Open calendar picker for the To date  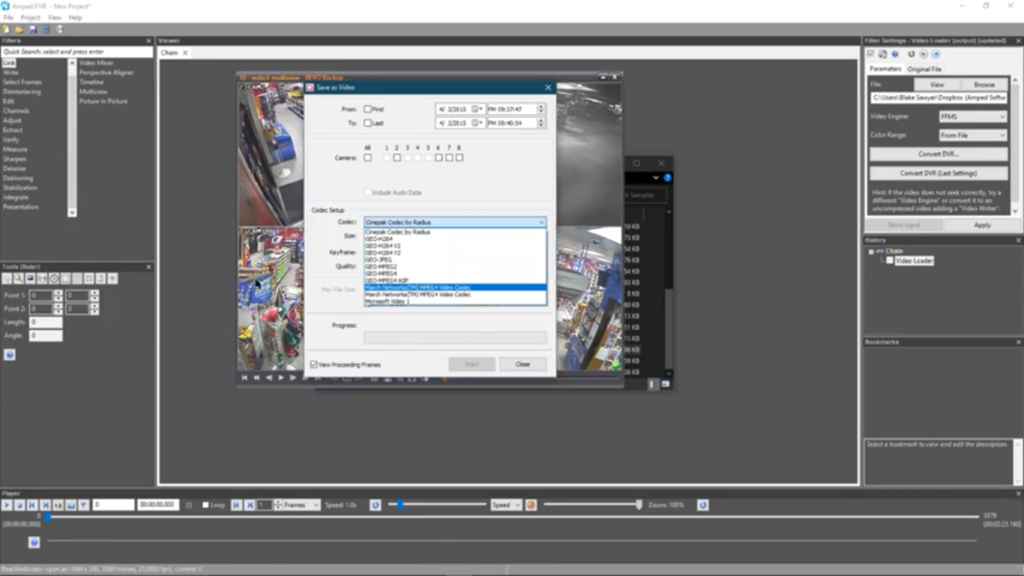[477, 123]
